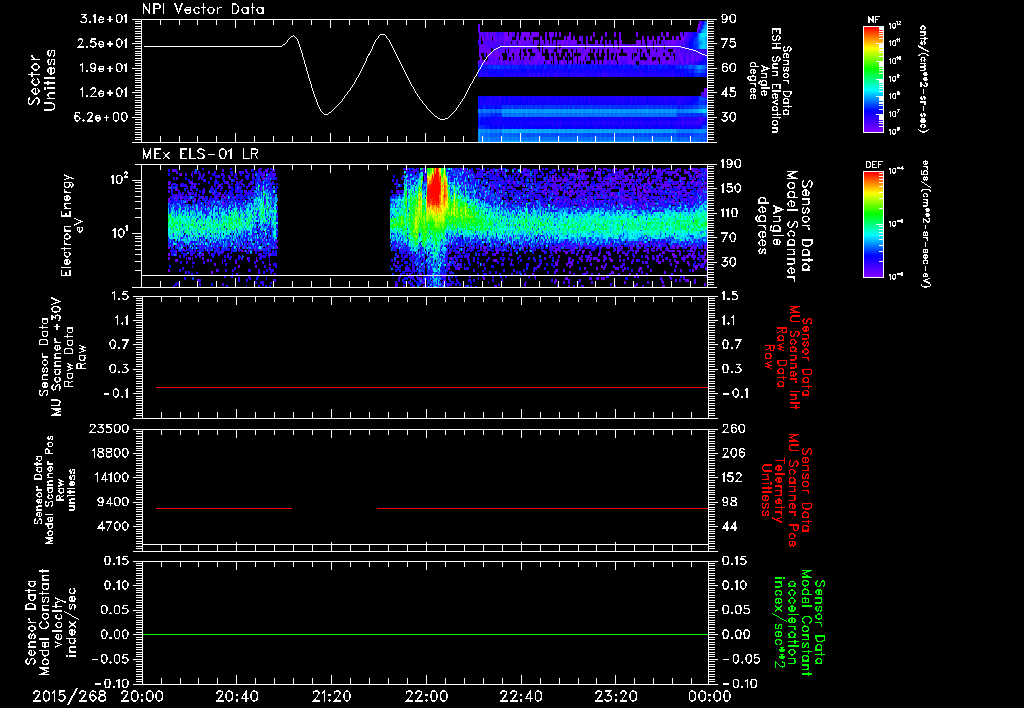Click the 1.9e+01 sector tick label
Image resolution: width=1024 pixels, height=708 pixels.
[x=104, y=68]
